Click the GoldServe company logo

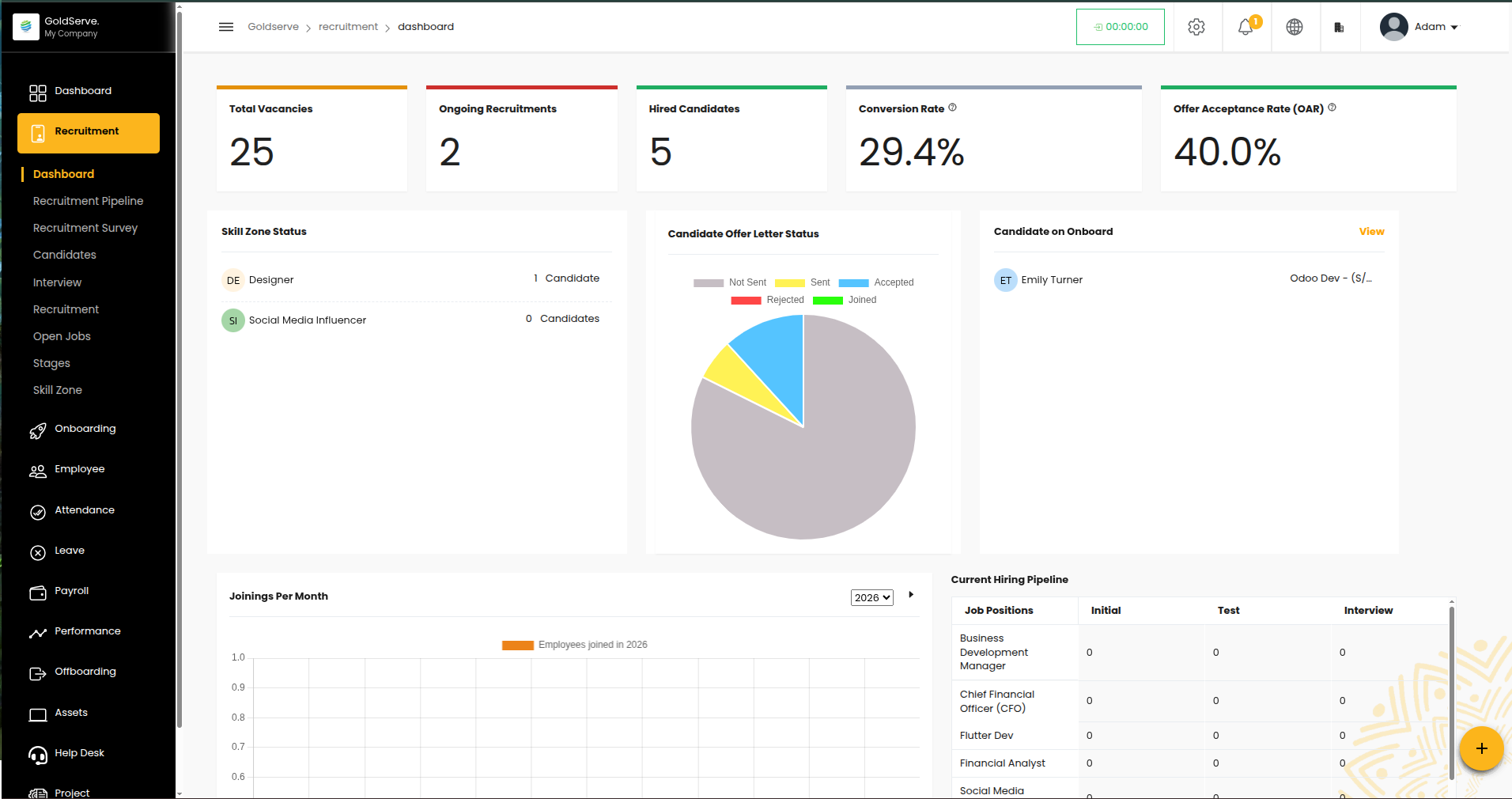26,27
